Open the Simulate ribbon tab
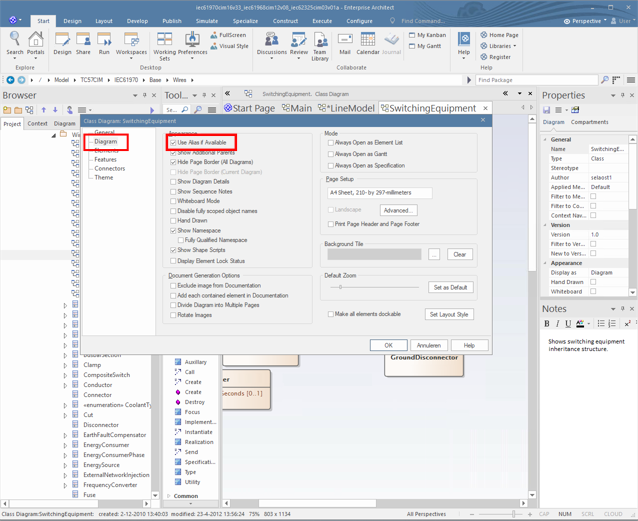The height and width of the screenshot is (521, 638). click(207, 21)
